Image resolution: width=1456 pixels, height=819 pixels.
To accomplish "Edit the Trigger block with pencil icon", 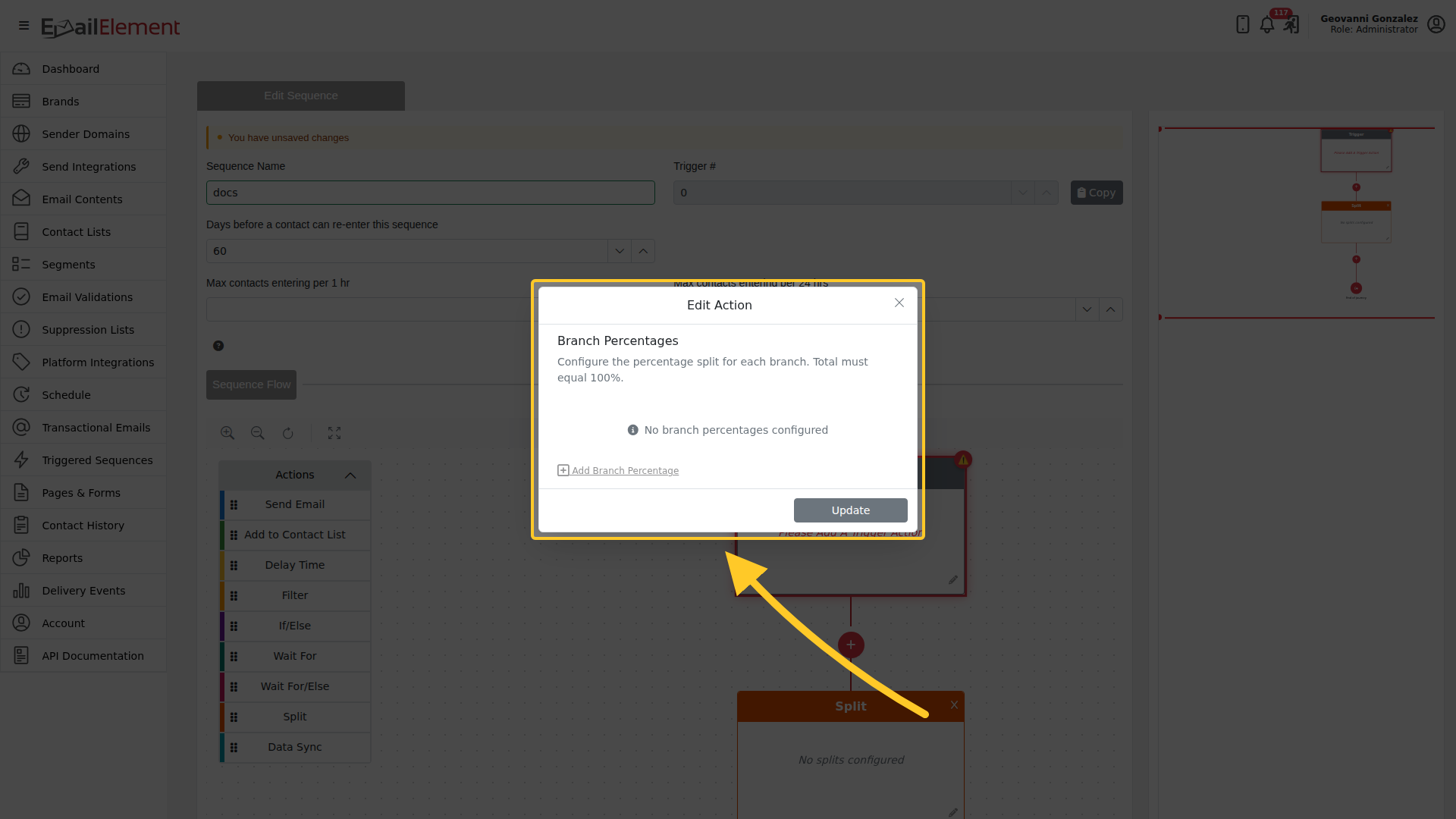I will click(953, 580).
